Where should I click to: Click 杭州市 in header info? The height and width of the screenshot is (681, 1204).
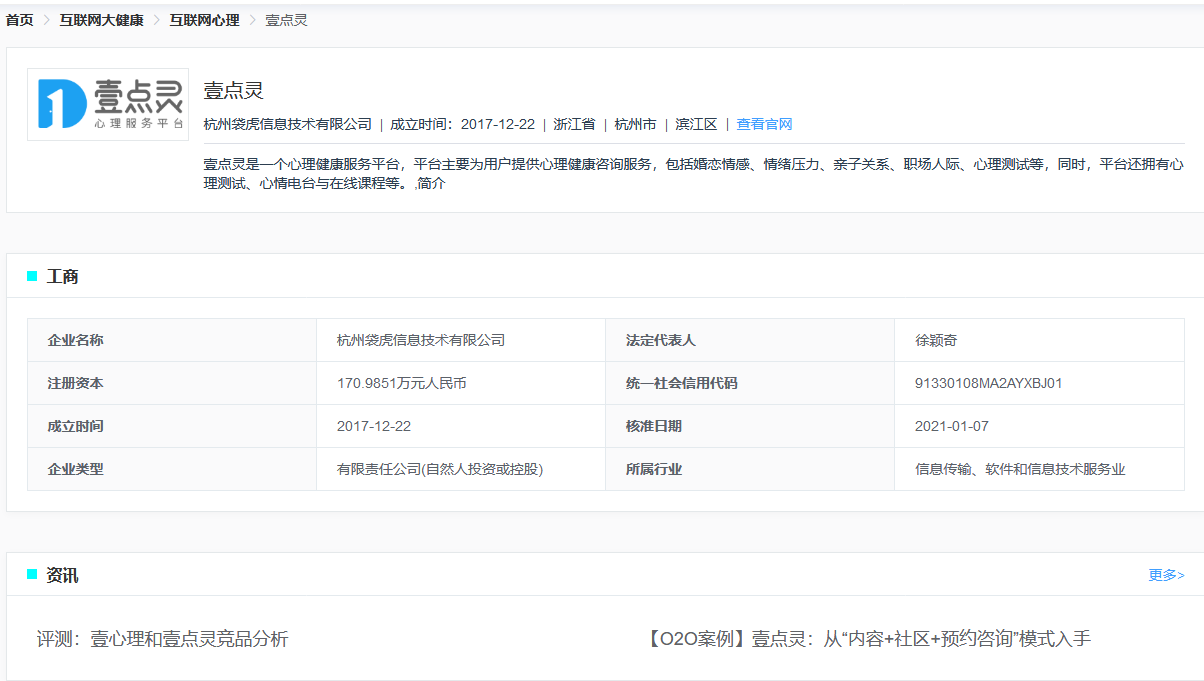(x=635, y=124)
